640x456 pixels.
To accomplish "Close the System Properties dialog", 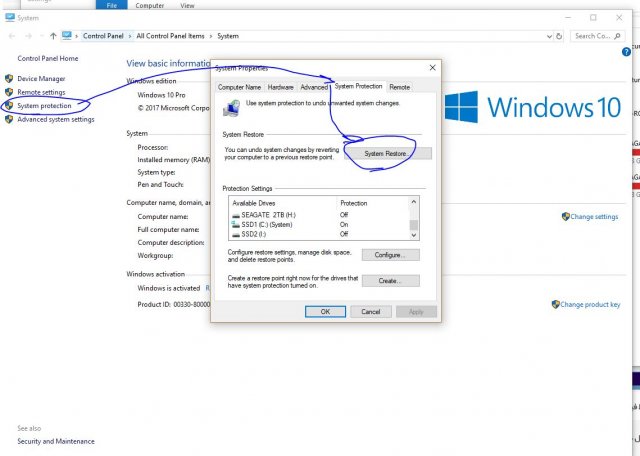I will point(431,68).
